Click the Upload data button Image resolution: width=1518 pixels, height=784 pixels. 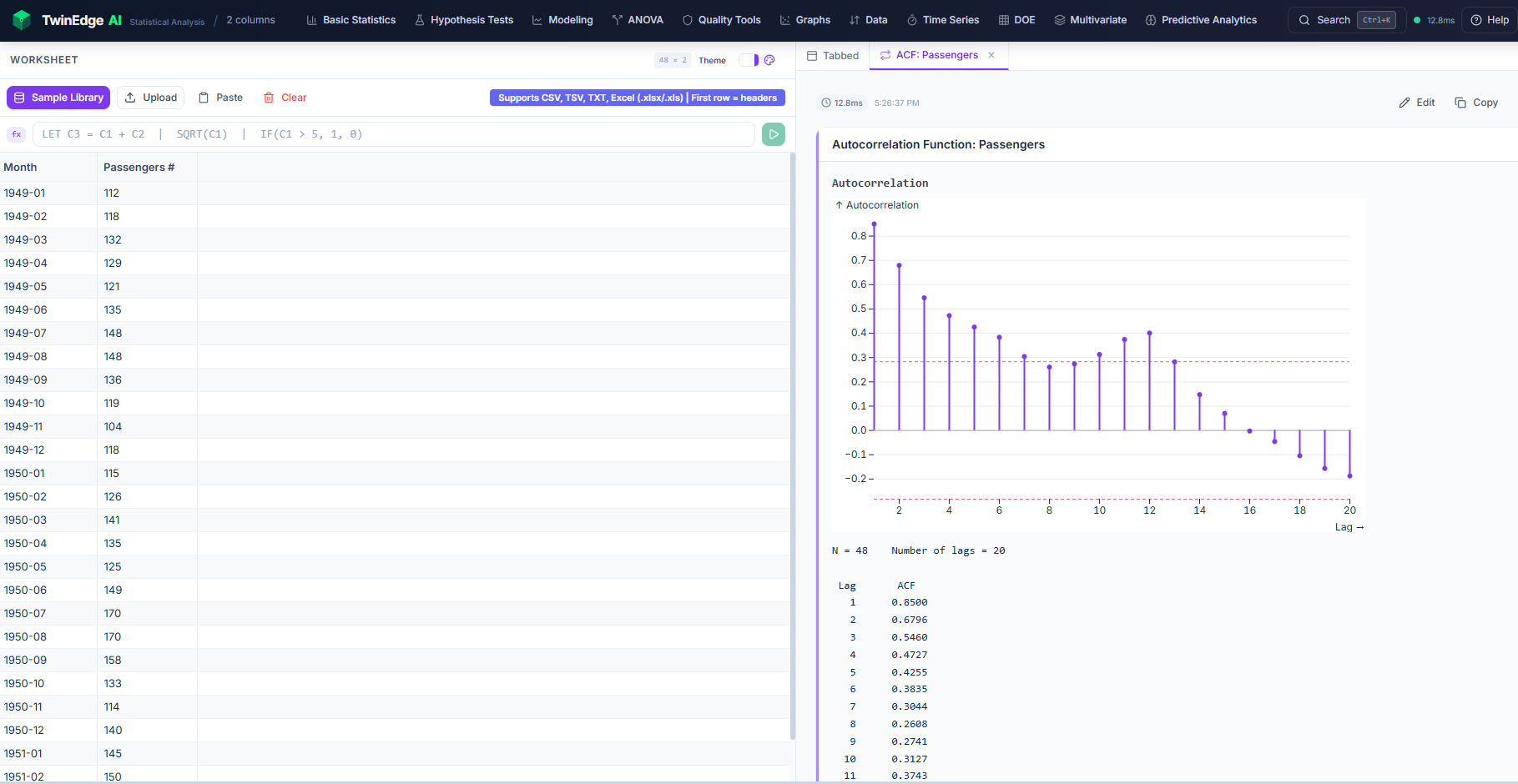click(151, 98)
